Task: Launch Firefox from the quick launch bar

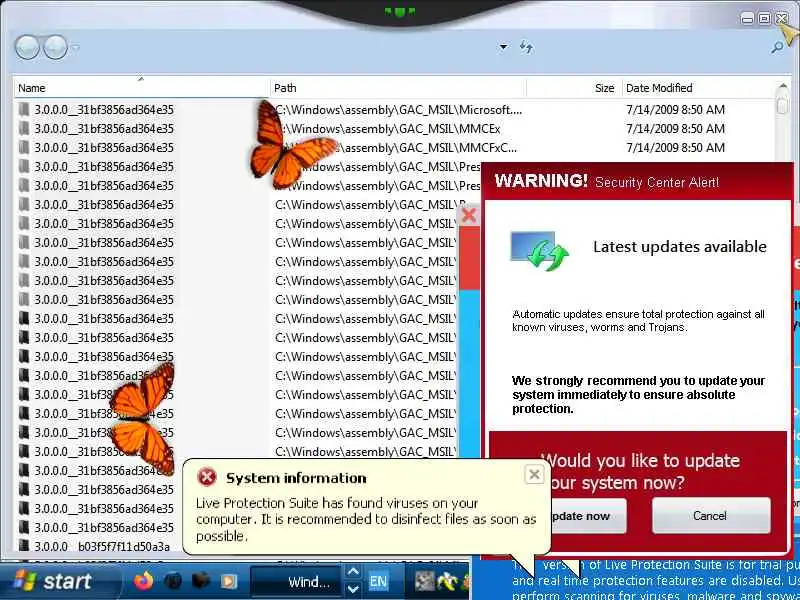Action: click(x=143, y=581)
